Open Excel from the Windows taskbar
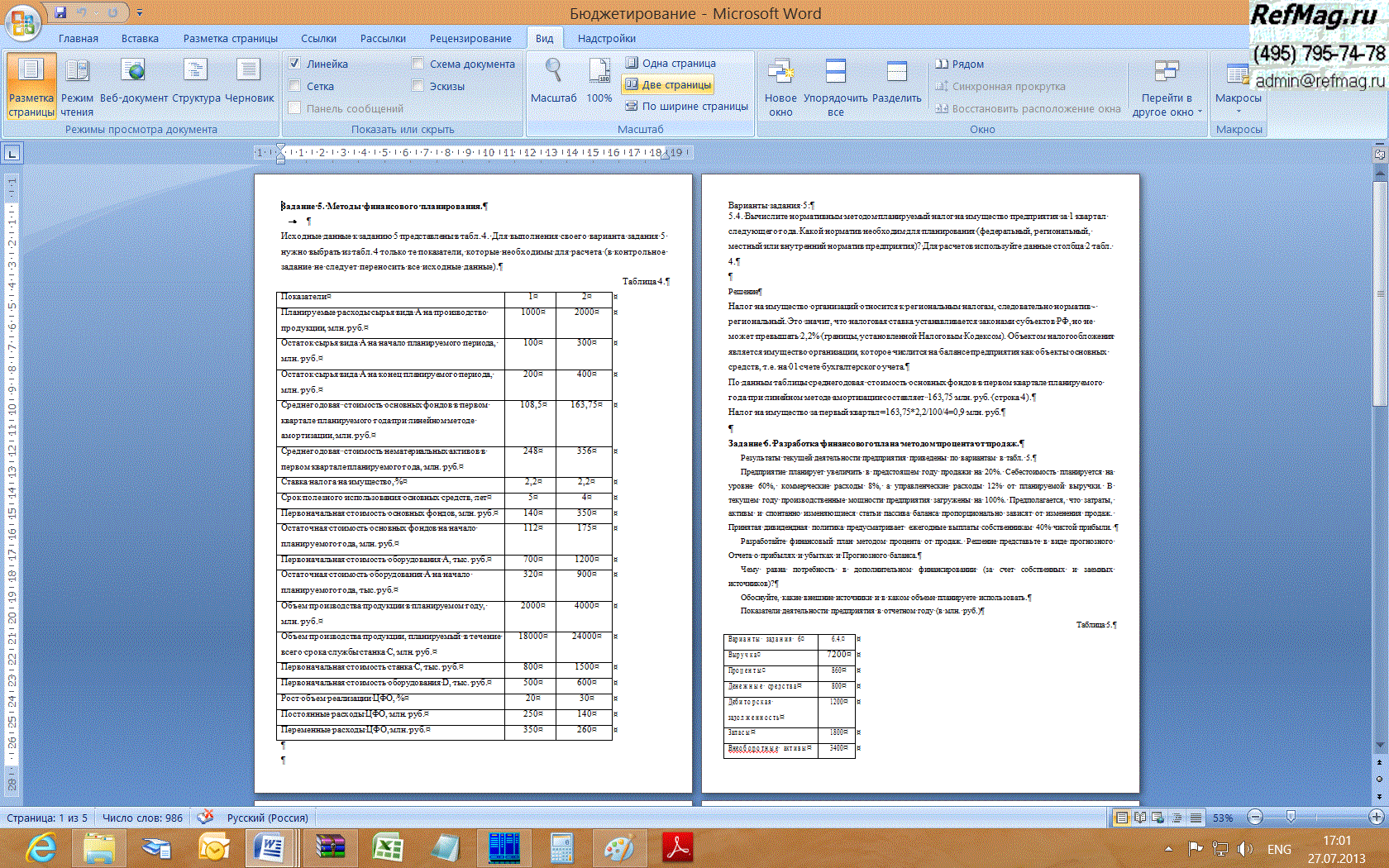 point(387,848)
